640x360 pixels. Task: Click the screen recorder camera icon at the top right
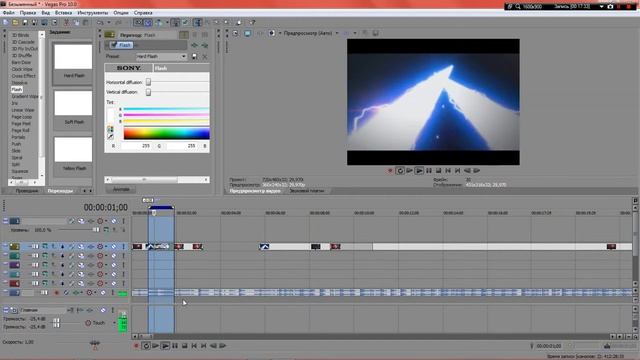tap(611, 7)
